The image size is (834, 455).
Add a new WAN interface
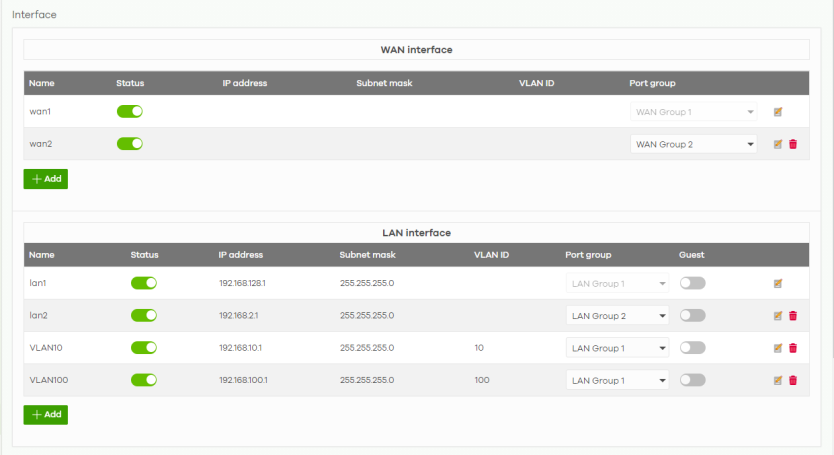[46, 179]
